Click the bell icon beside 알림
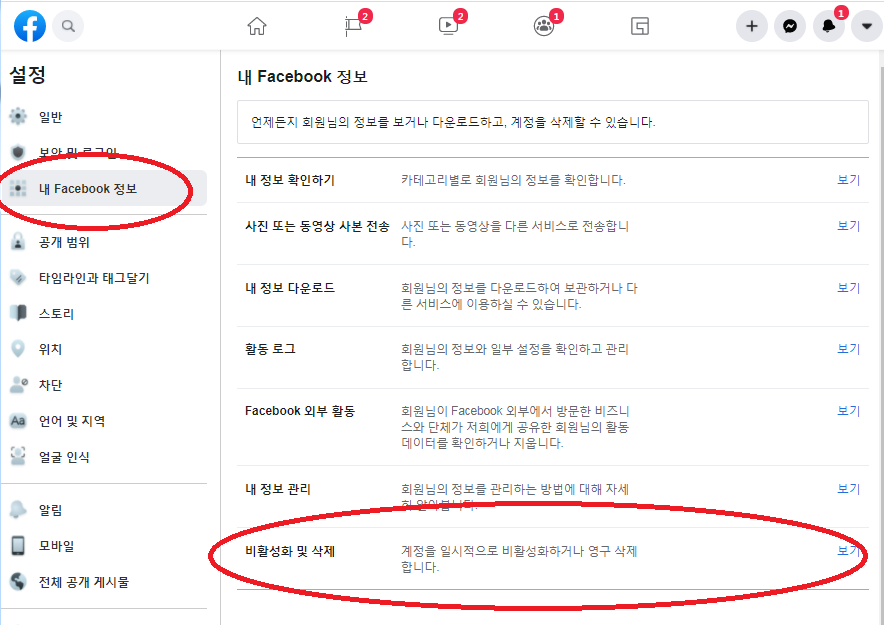 [18, 509]
